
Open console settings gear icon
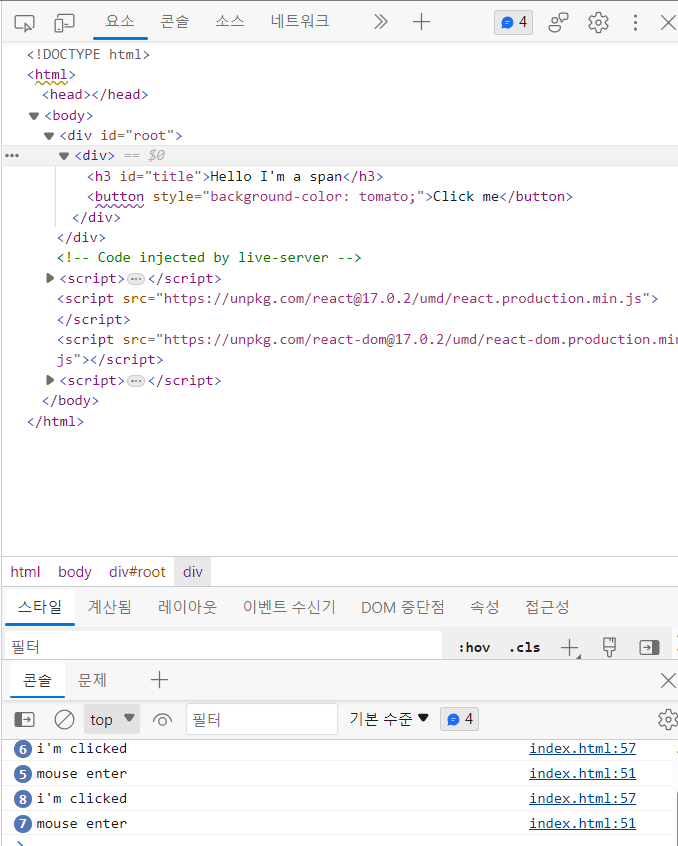(x=668, y=719)
